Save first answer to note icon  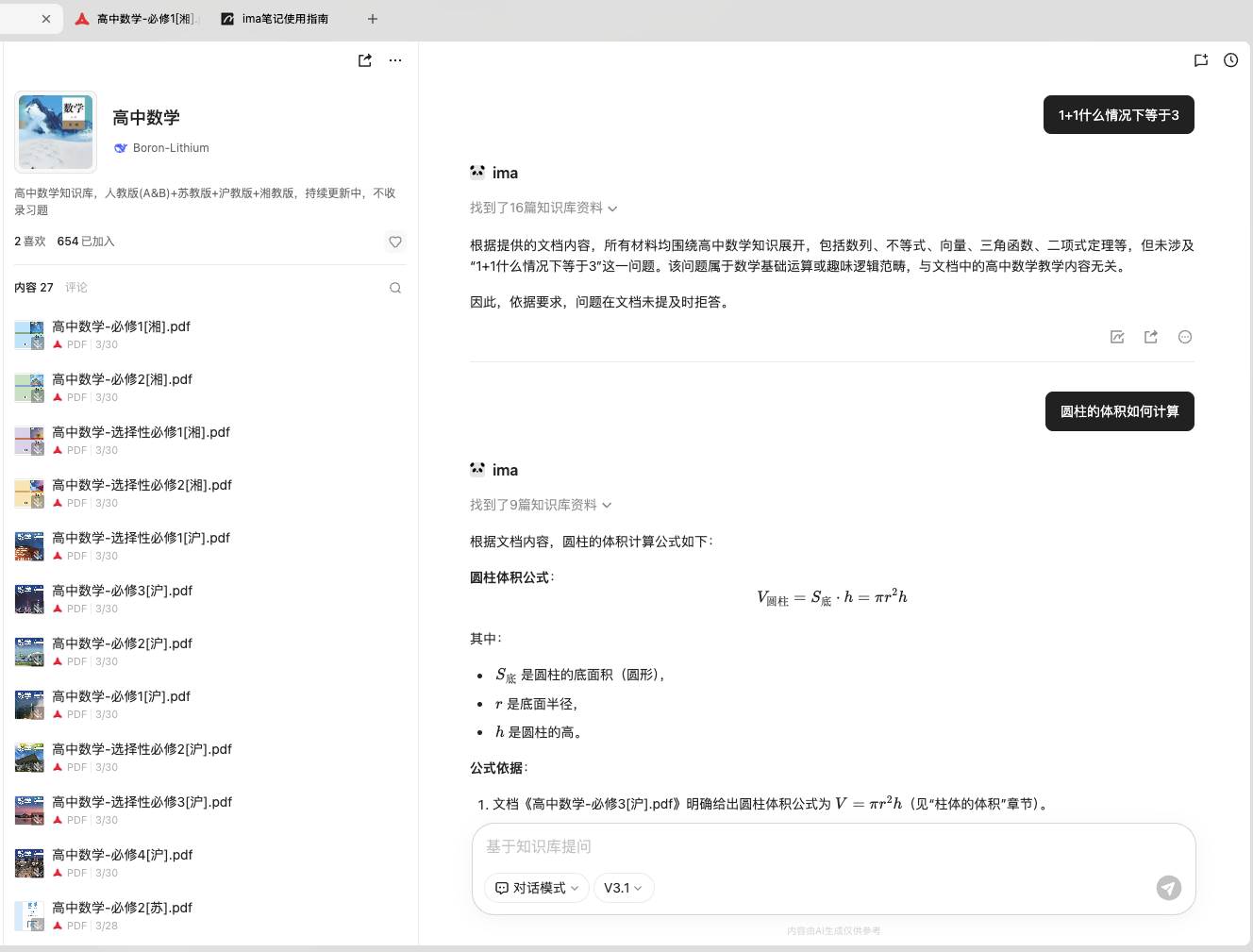click(x=1117, y=337)
